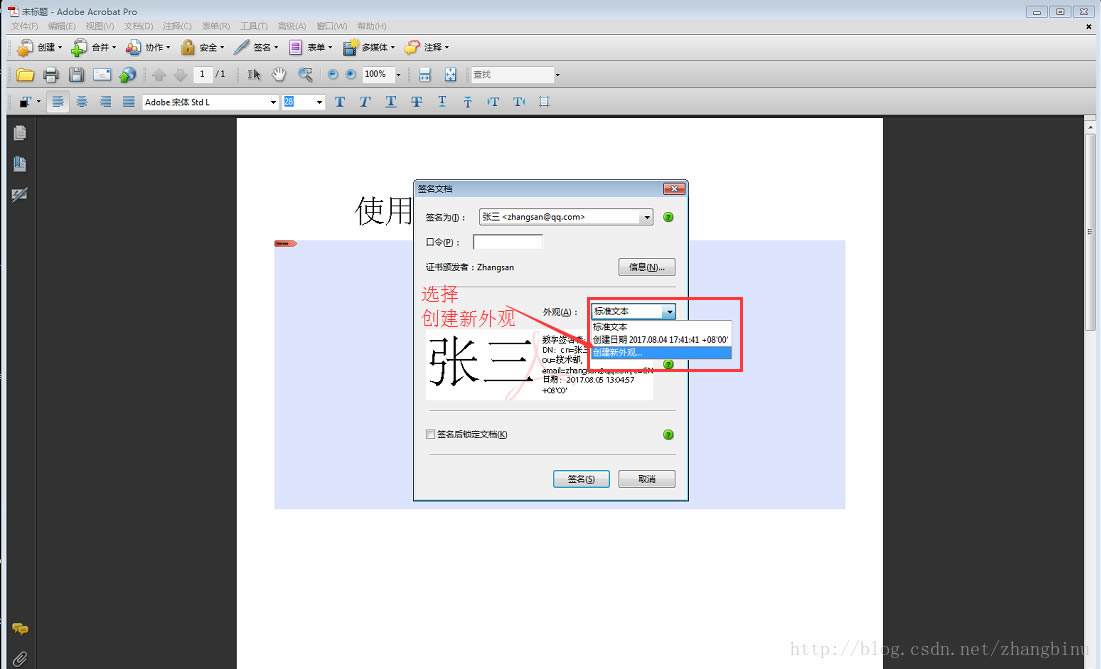Click the 取消 button
The image size is (1101, 669).
[647, 479]
